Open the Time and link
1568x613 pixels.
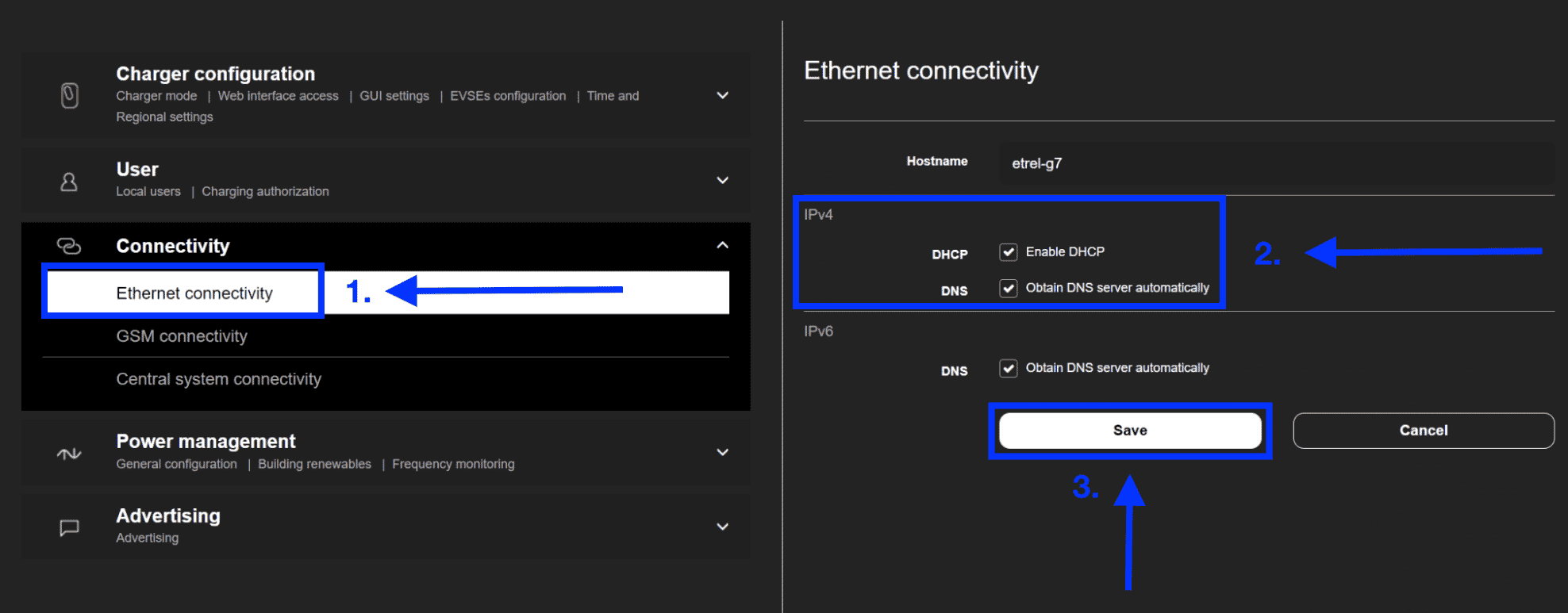coord(613,96)
